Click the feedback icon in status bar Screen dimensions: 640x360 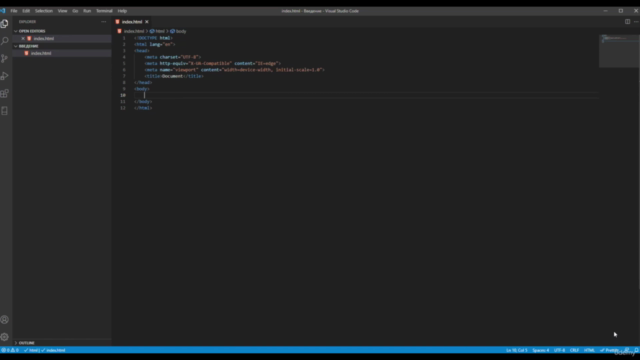pos(627,350)
